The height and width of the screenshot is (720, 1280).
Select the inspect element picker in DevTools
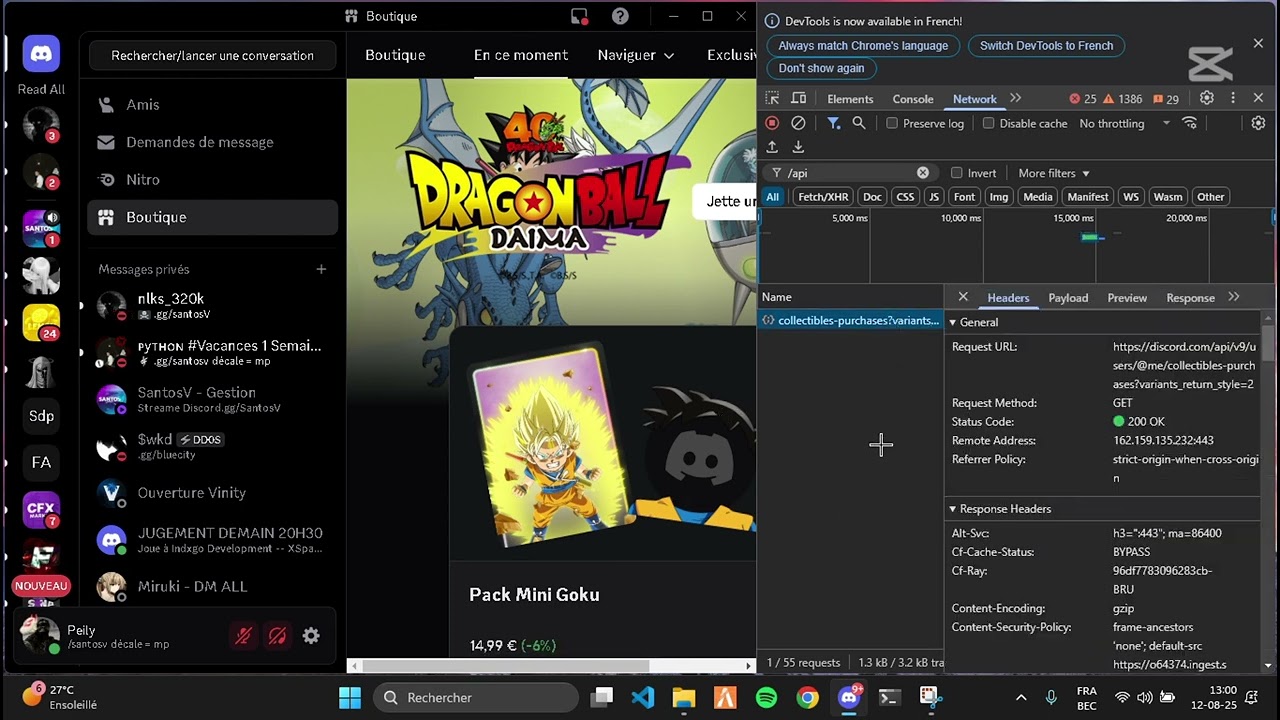pyautogui.click(x=772, y=99)
